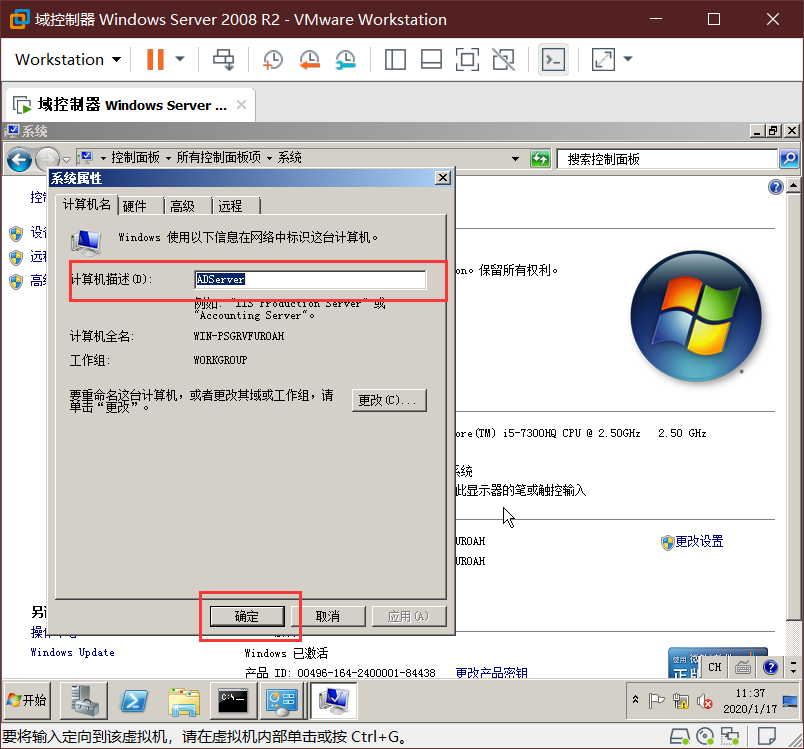Click the CH input language indicator

(x=715, y=667)
